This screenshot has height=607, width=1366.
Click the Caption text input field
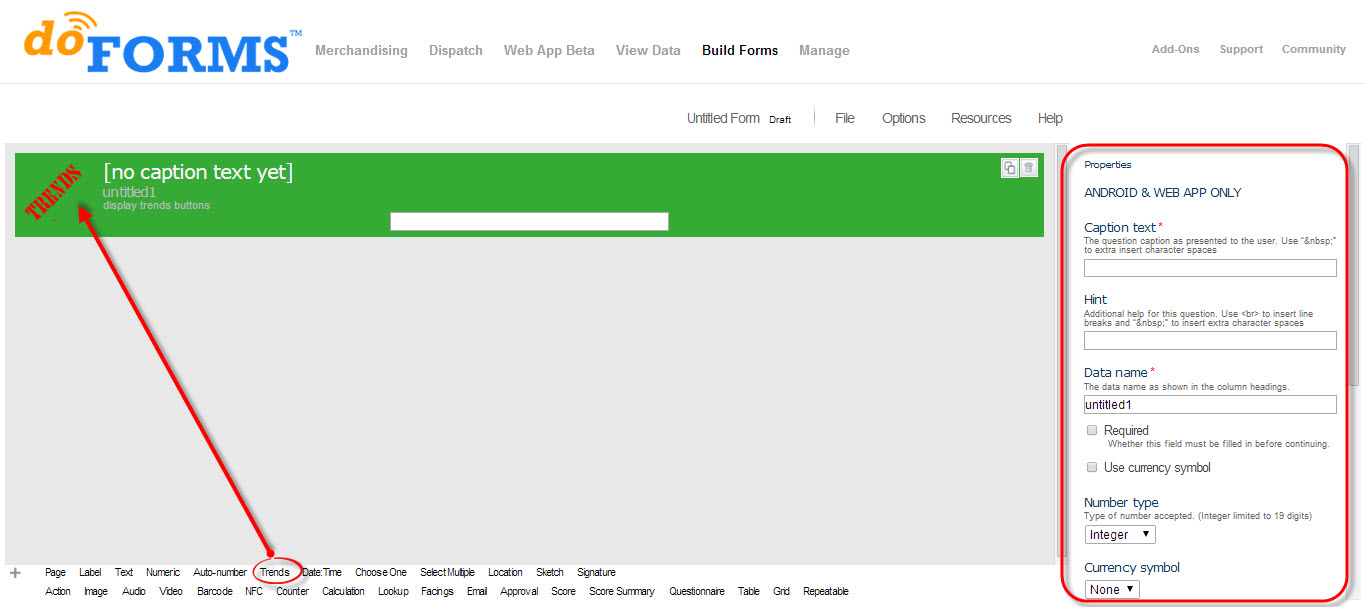click(x=1209, y=267)
